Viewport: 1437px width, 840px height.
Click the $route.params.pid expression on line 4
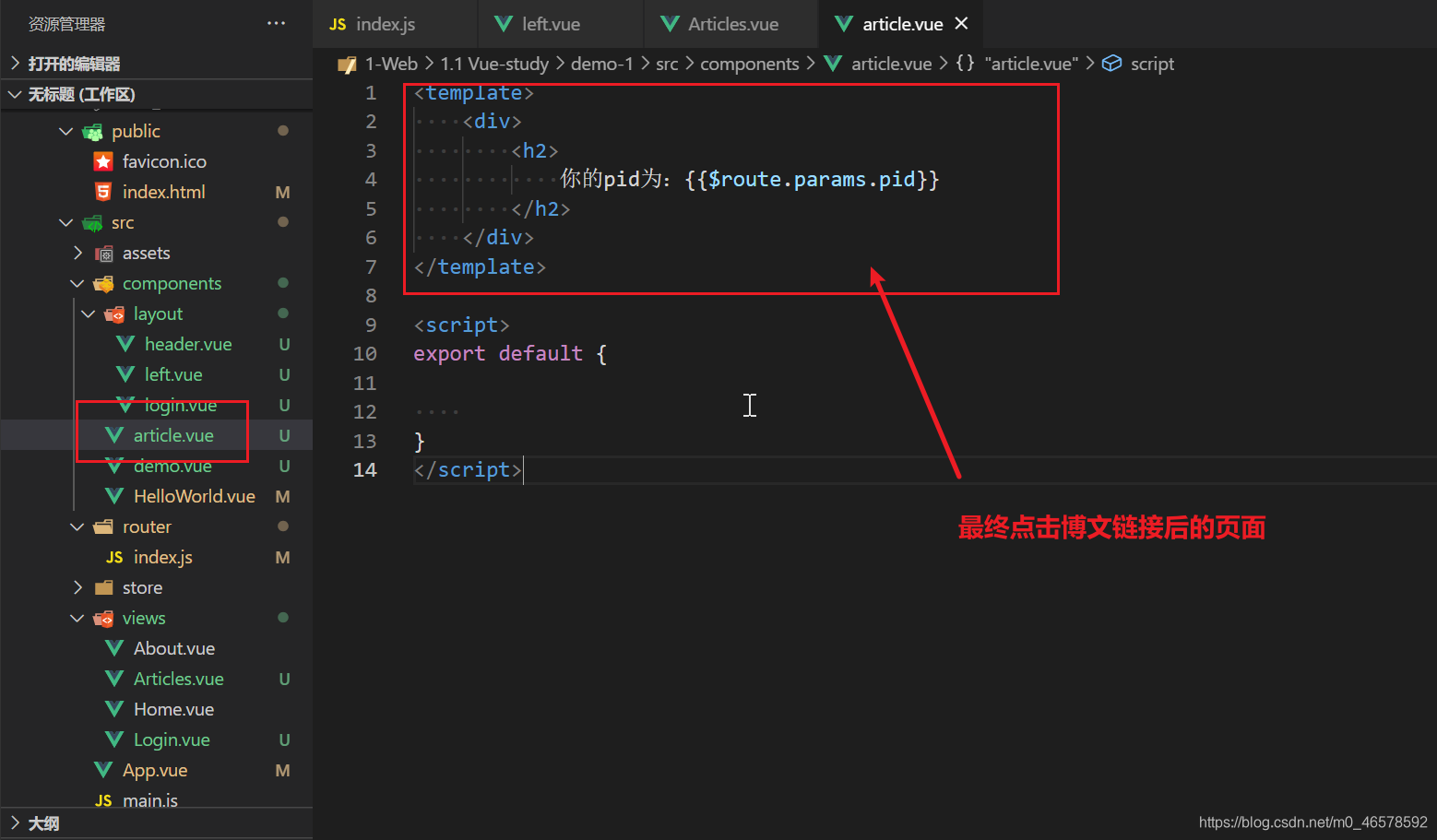coord(812,179)
